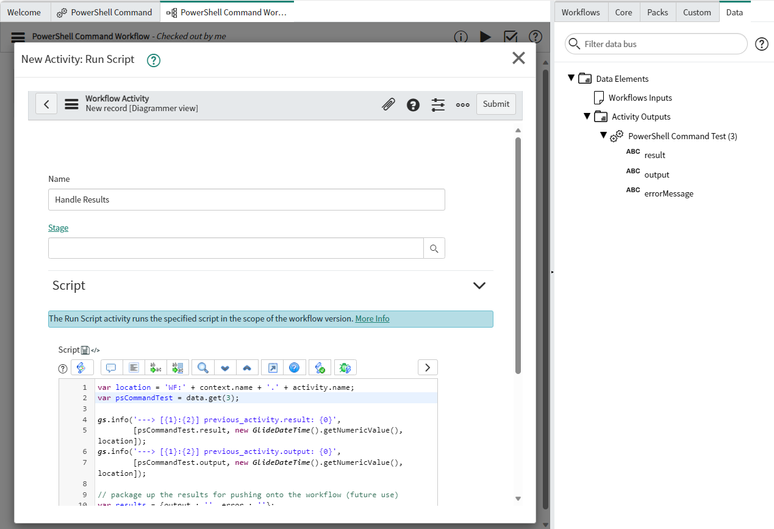Click line 2 of the script code
Image resolution: width=774 pixels, height=529 pixels.
tap(267, 398)
